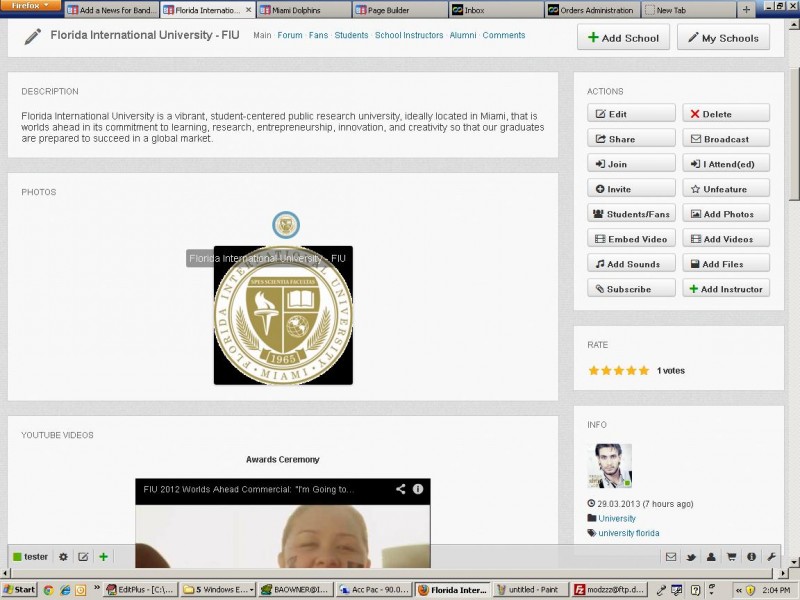Click the Twitter bird icon in the bottom bar
This screenshot has height=600, width=800.
pos(691,557)
